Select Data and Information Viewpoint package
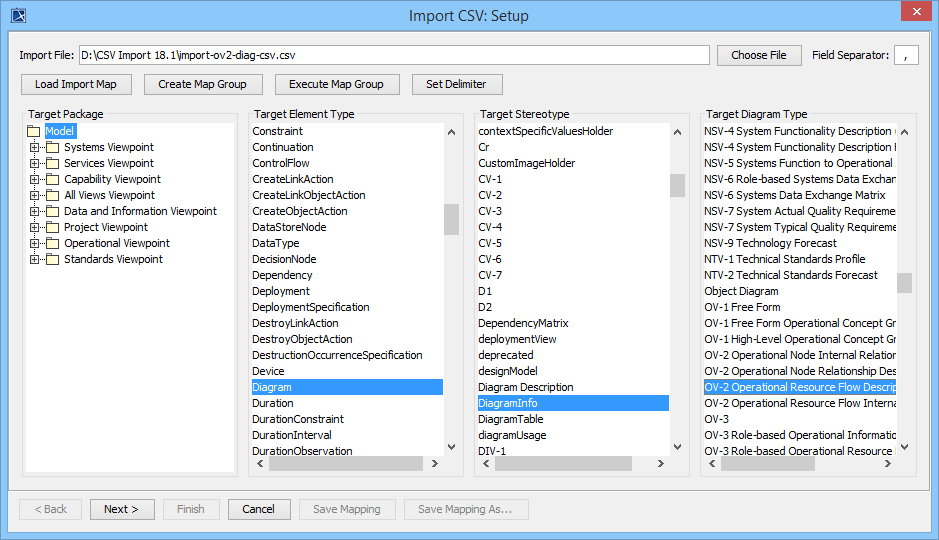939x540 pixels. click(140, 211)
